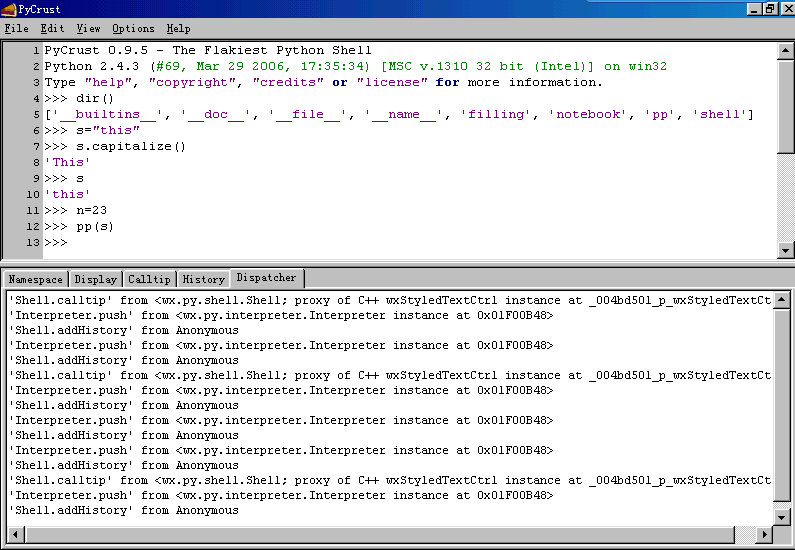Open the View menu
This screenshot has height=550, width=795.
88,29
